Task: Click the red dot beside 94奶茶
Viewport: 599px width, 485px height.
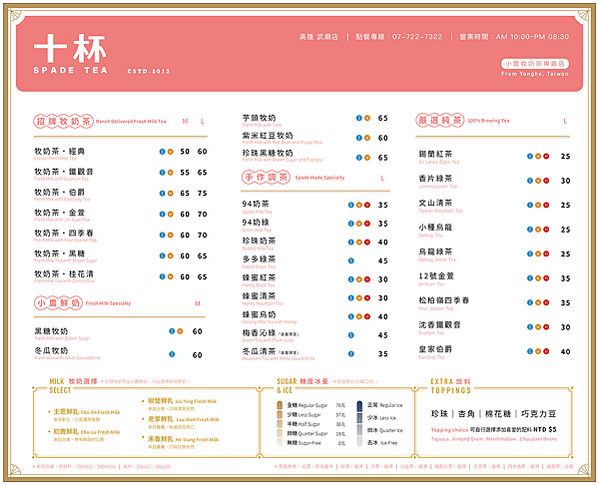Action: point(367,205)
